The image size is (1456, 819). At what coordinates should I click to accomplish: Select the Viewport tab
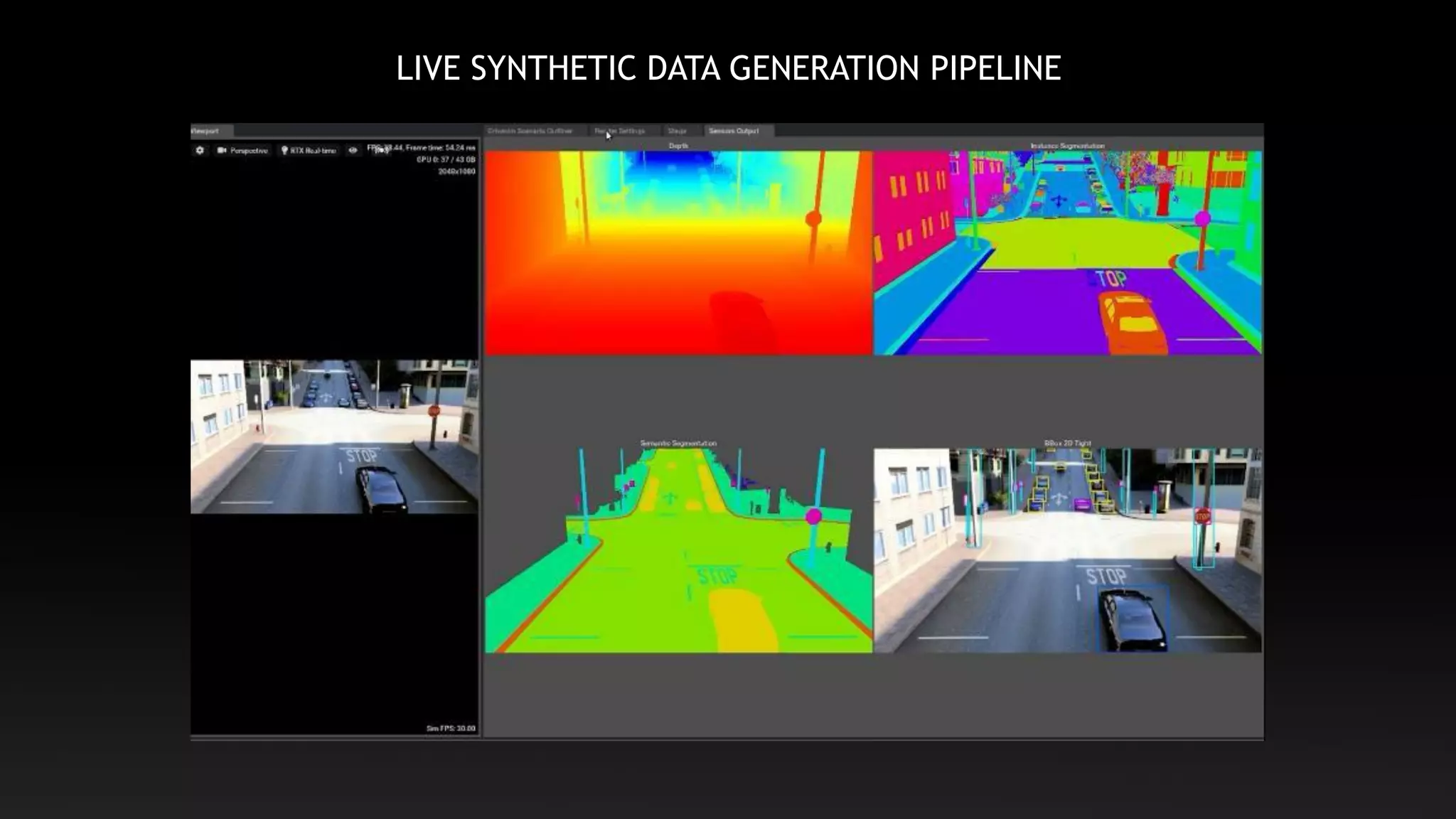211,131
